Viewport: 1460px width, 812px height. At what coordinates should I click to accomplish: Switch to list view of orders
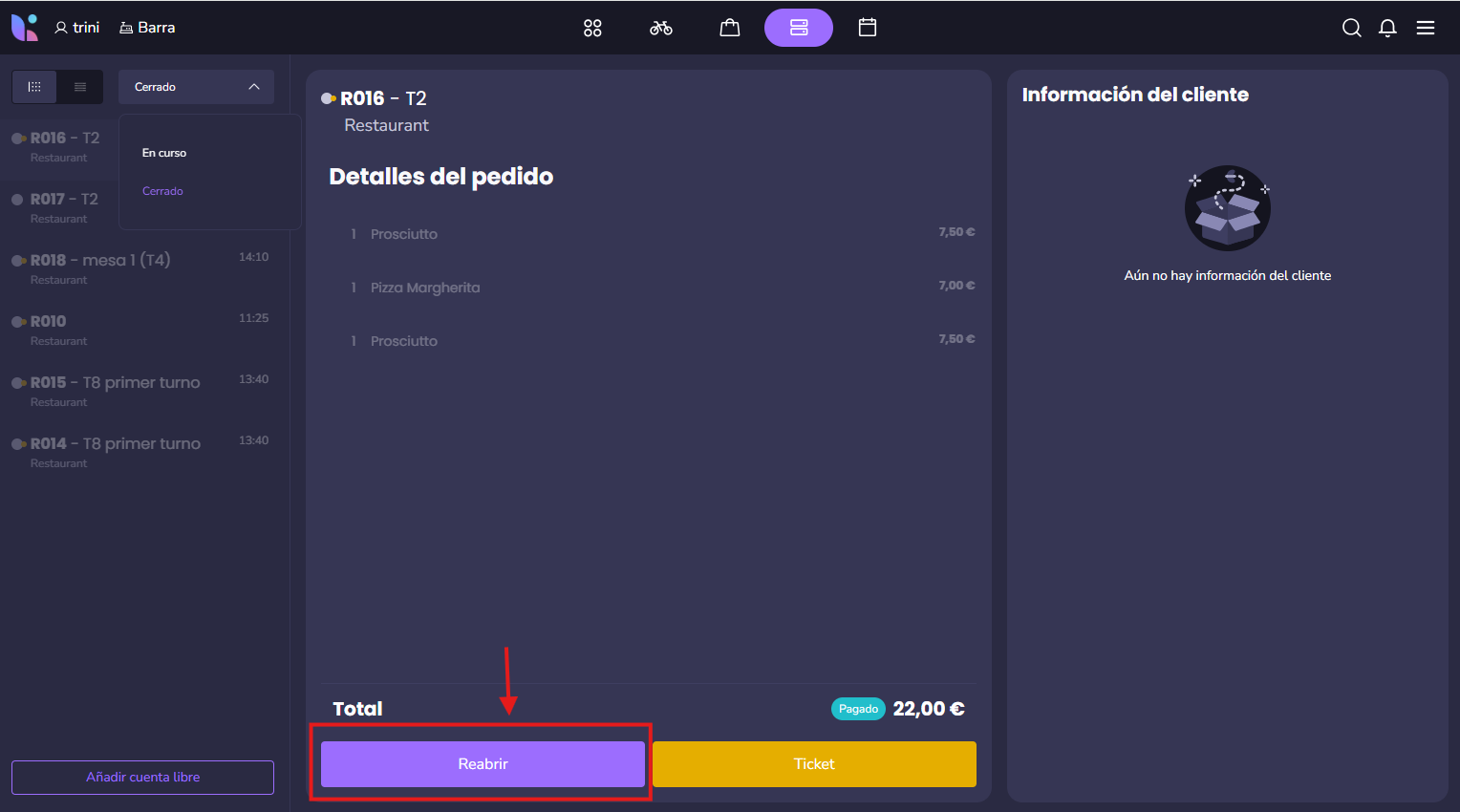point(80,87)
